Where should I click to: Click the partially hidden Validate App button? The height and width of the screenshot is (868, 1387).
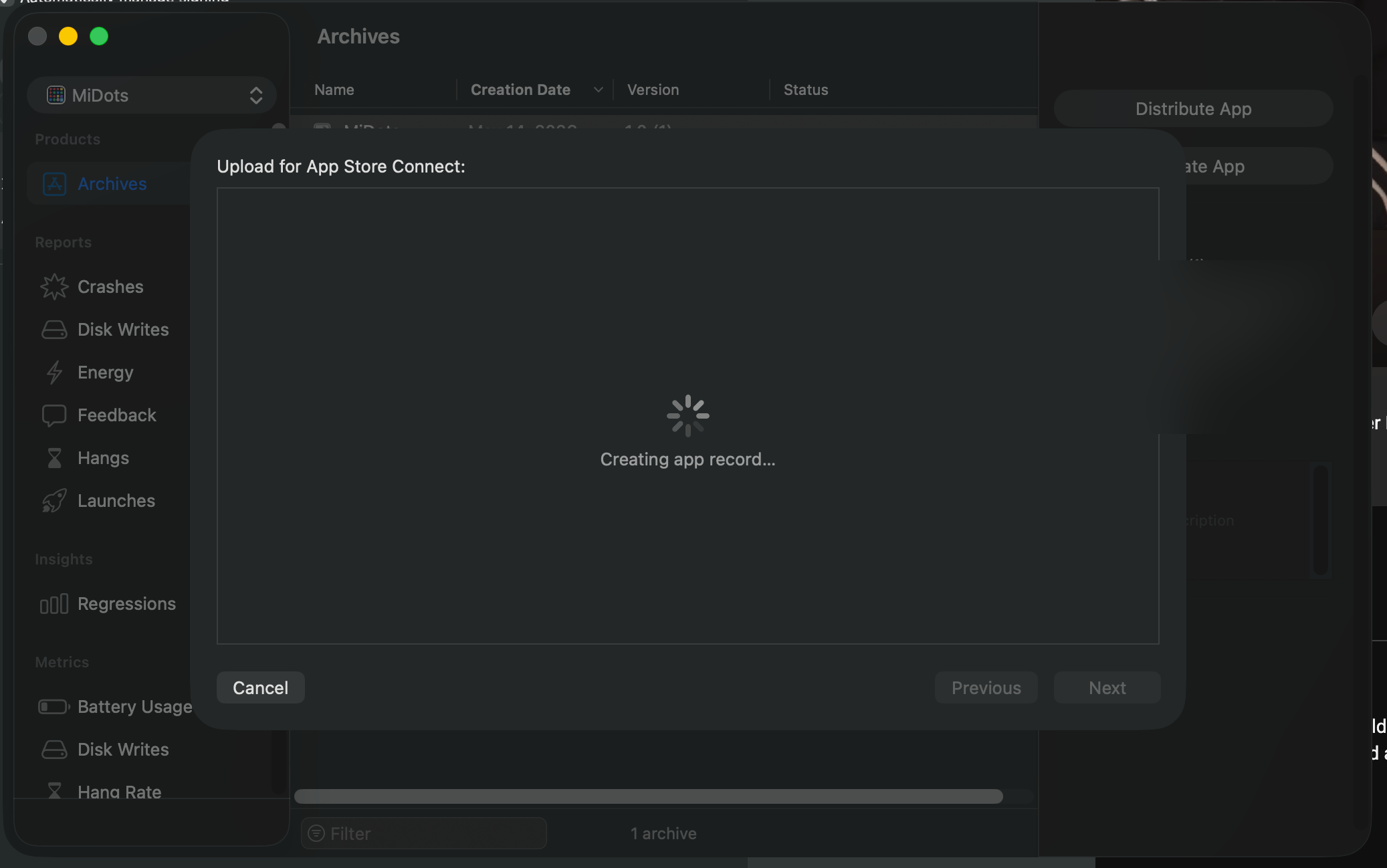[x=1257, y=166]
